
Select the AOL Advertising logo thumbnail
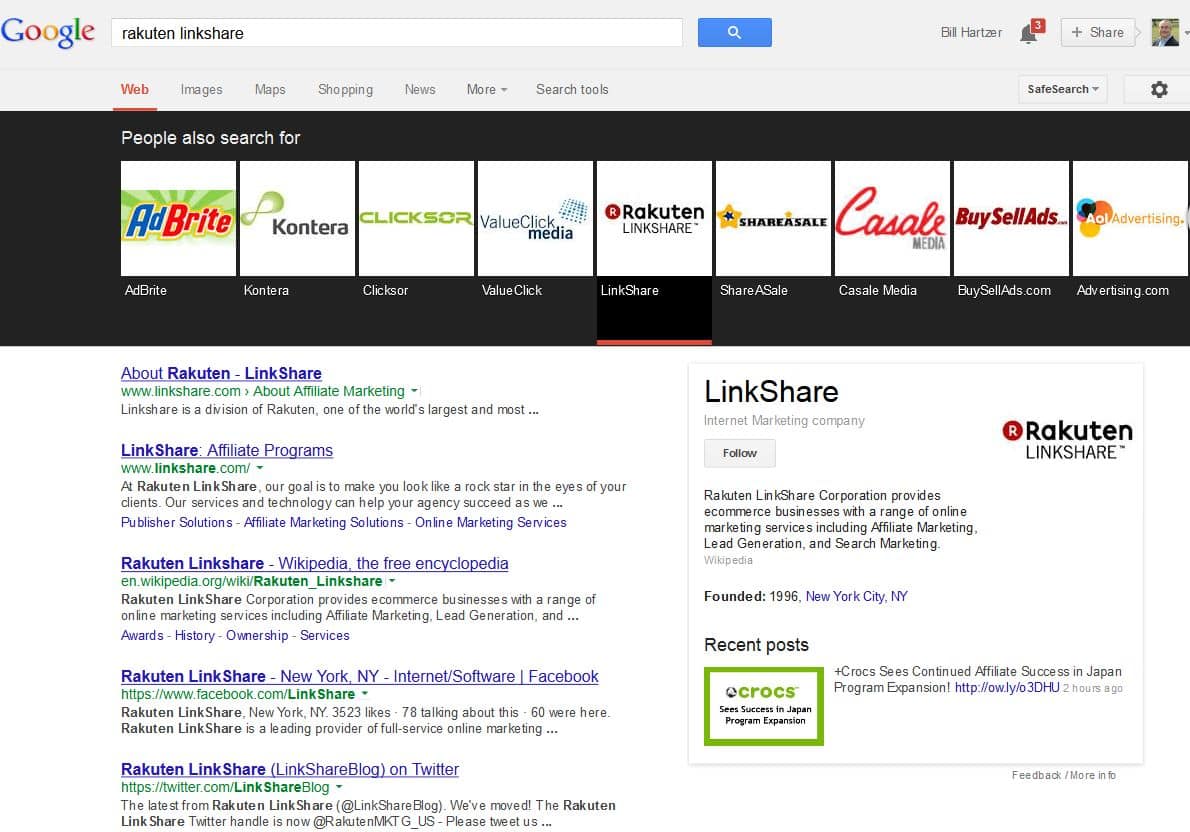1131,219
